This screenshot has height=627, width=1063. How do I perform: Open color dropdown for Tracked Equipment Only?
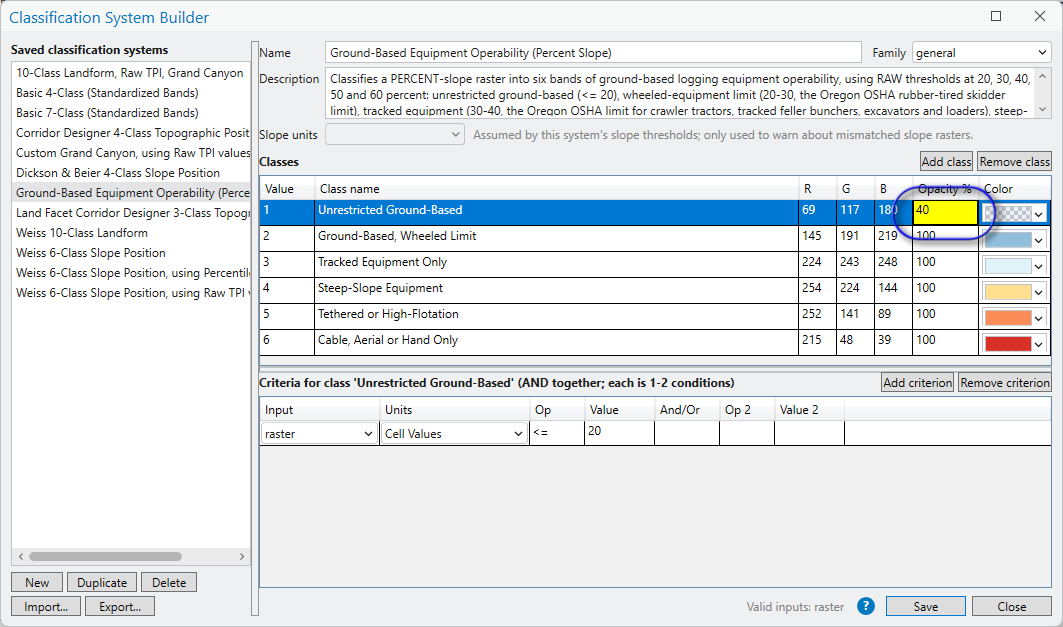[x=1039, y=266]
